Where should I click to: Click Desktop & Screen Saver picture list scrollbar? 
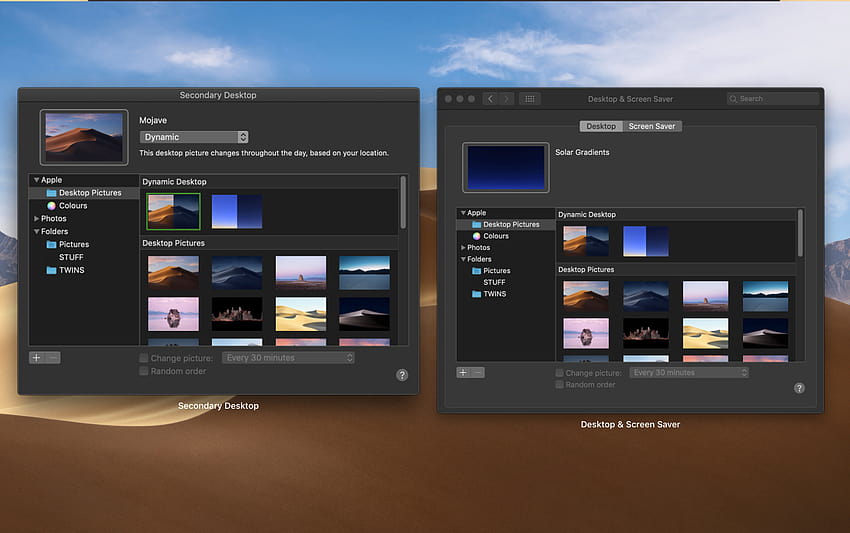[x=800, y=233]
